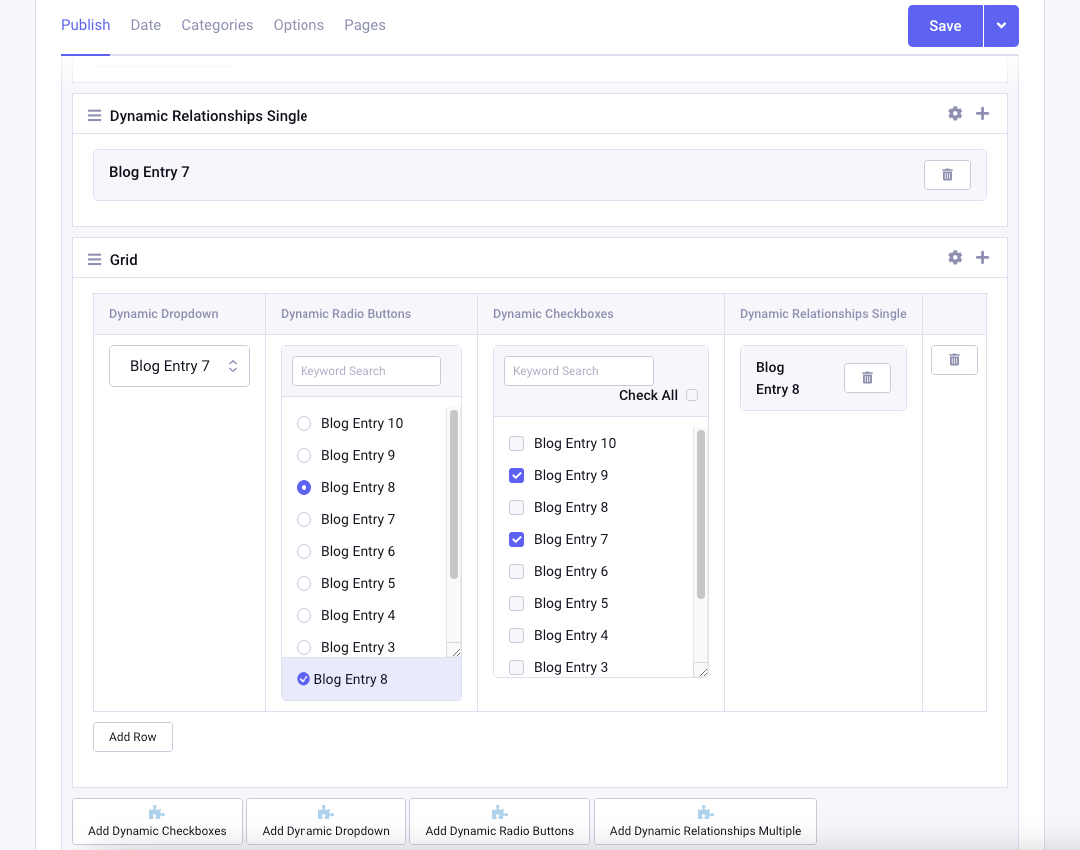Delete Blog Entry 7 relationship via trash
This screenshot has height=850, width=1080.
[x=947, y=175]
